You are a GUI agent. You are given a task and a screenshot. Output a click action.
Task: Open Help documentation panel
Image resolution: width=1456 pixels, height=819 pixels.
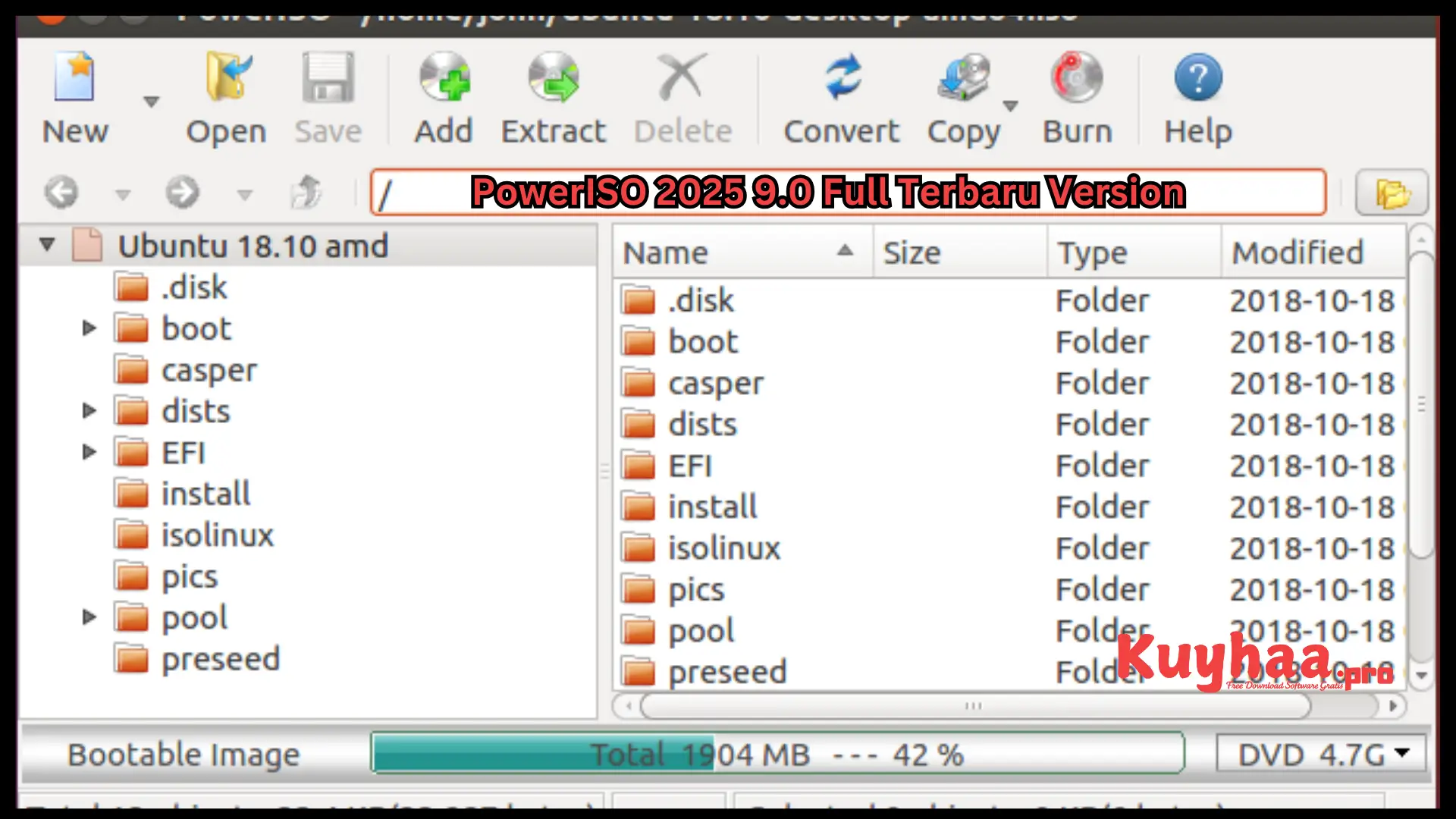[x=1198, y=95]
